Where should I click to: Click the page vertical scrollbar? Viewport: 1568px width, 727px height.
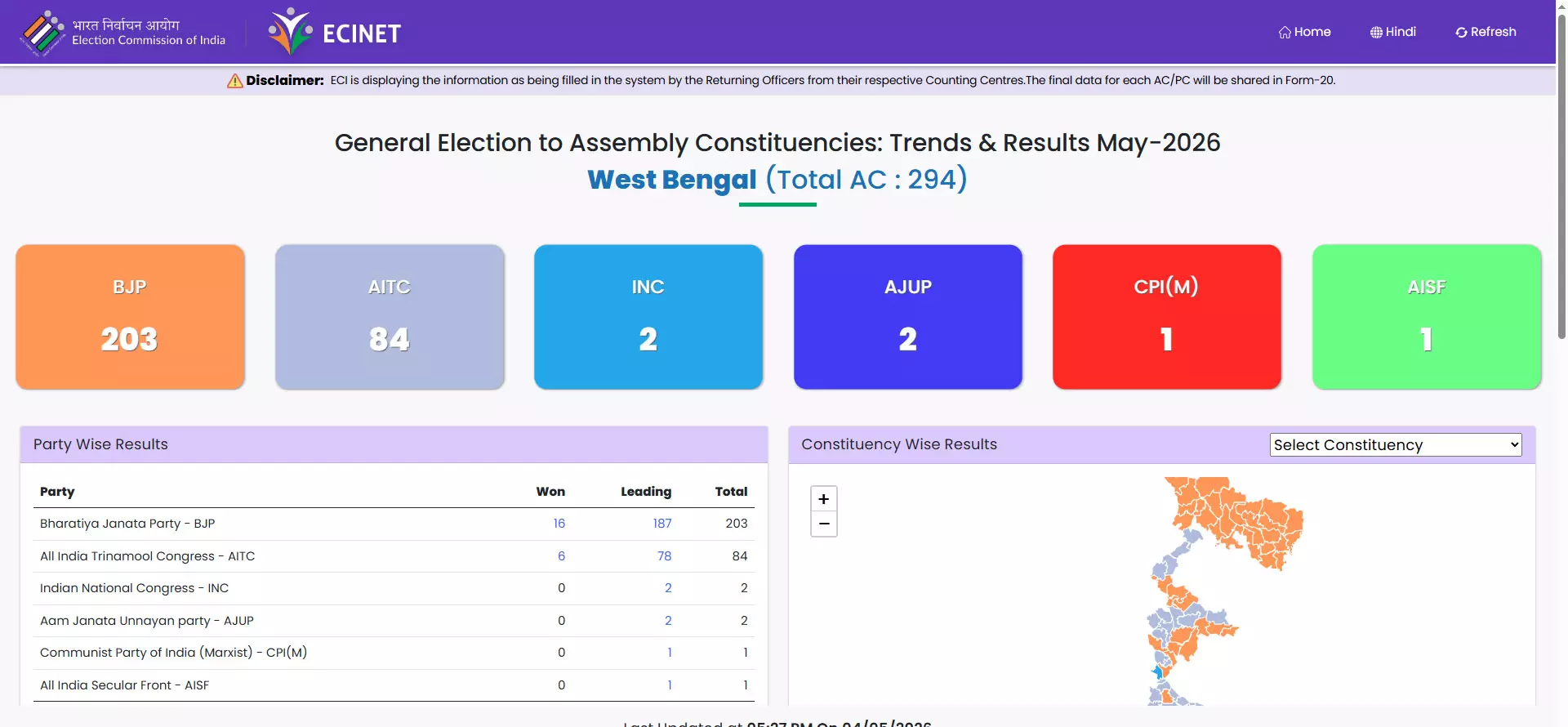[x=1561, y=176]
